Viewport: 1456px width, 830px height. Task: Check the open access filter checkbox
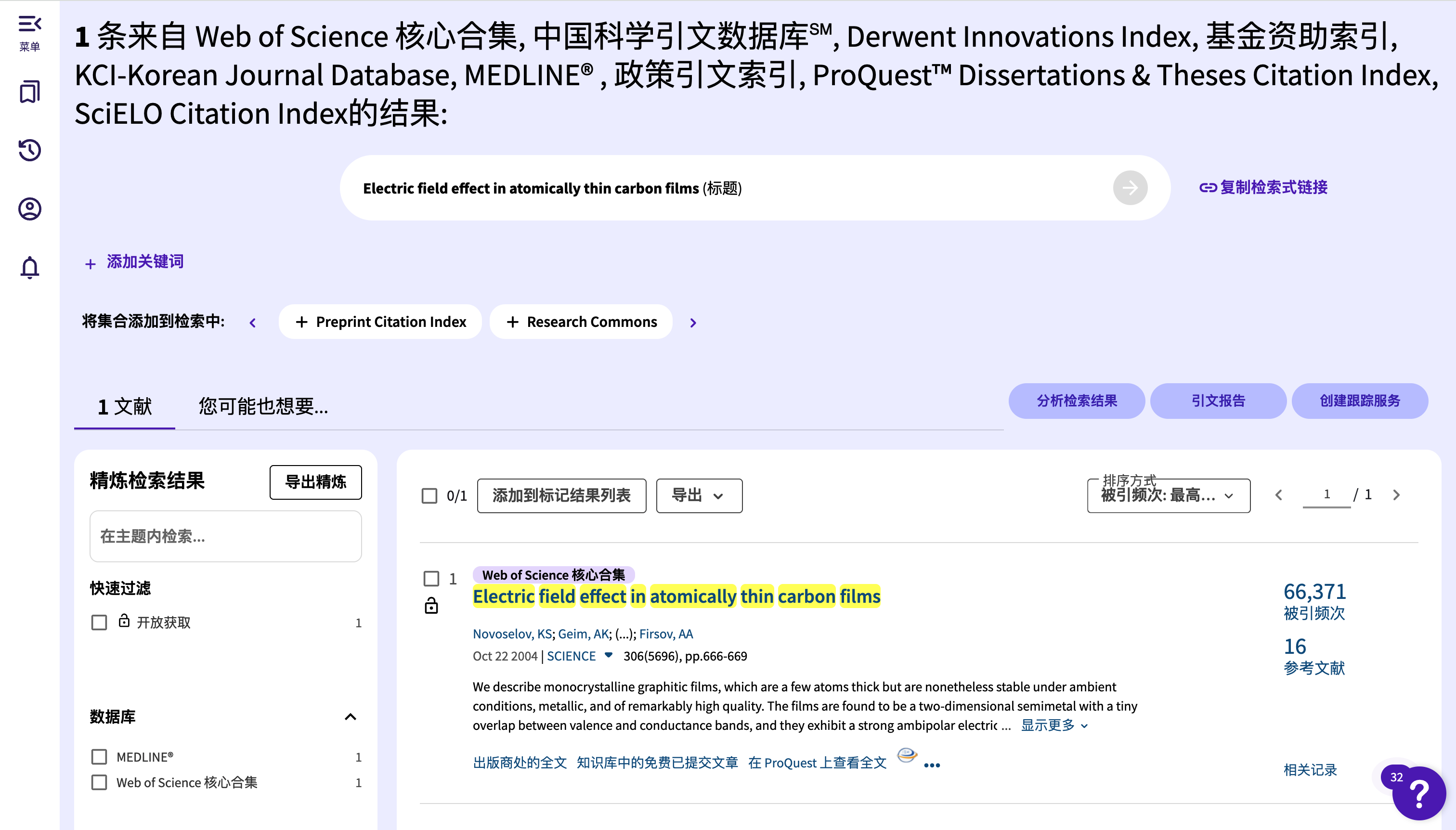click(99, 622)
